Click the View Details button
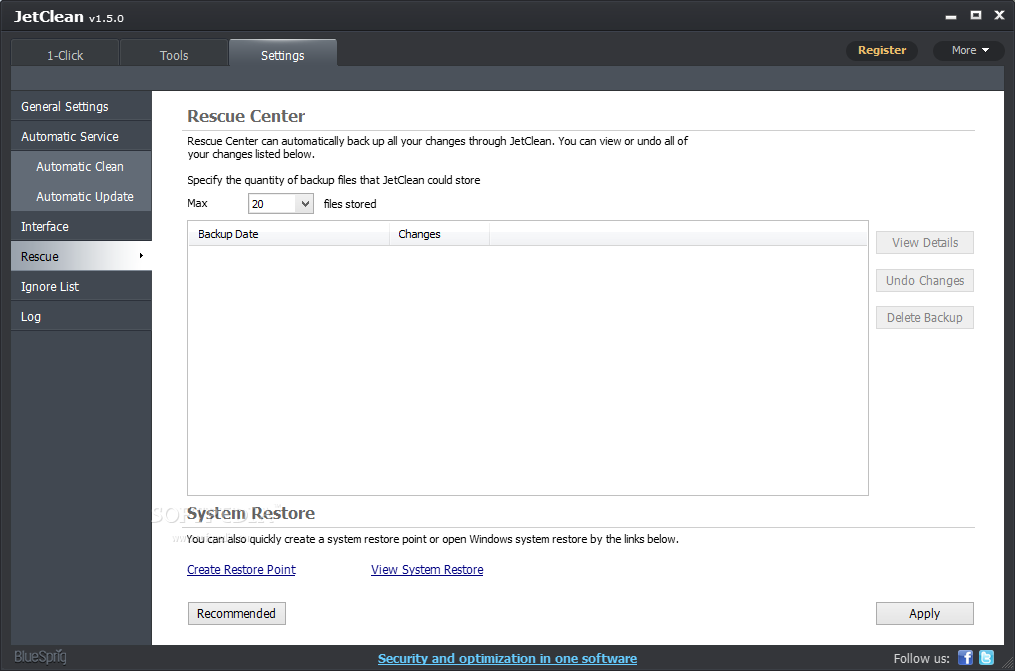The width and height of the screenshot is (1015, 671). point(924,243)
